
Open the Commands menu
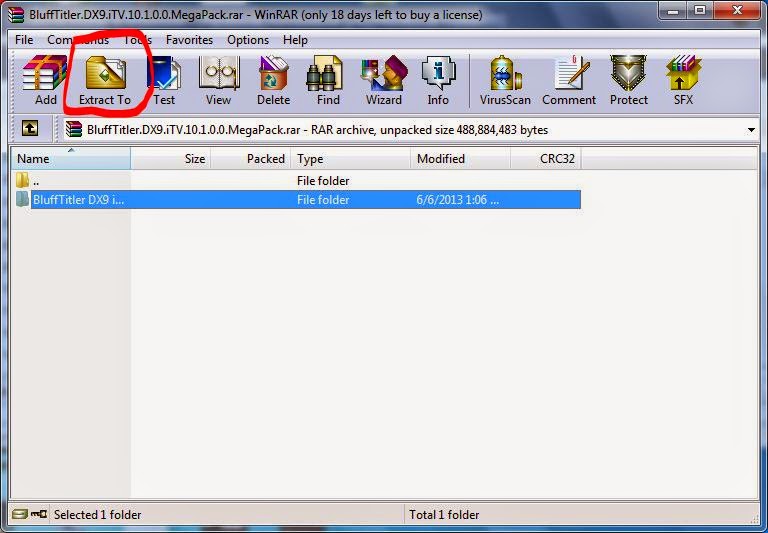click(78, 40)
